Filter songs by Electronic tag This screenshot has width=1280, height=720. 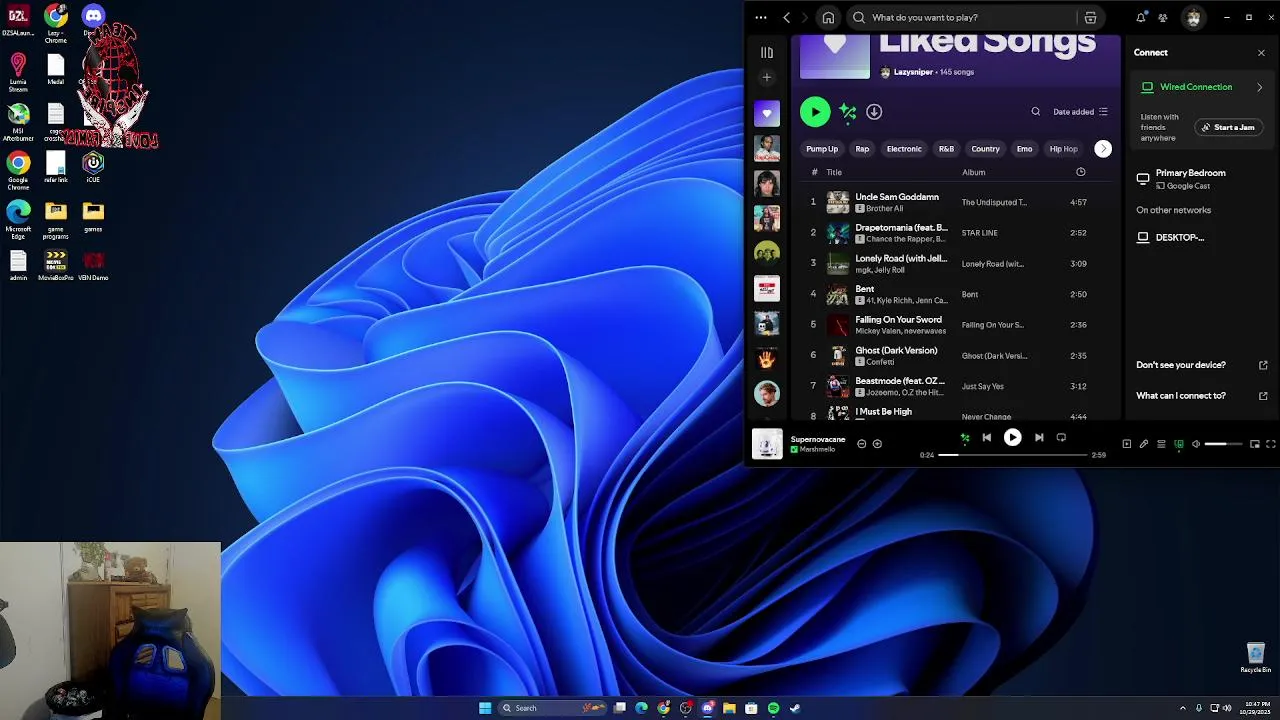[x=904, y=149]
